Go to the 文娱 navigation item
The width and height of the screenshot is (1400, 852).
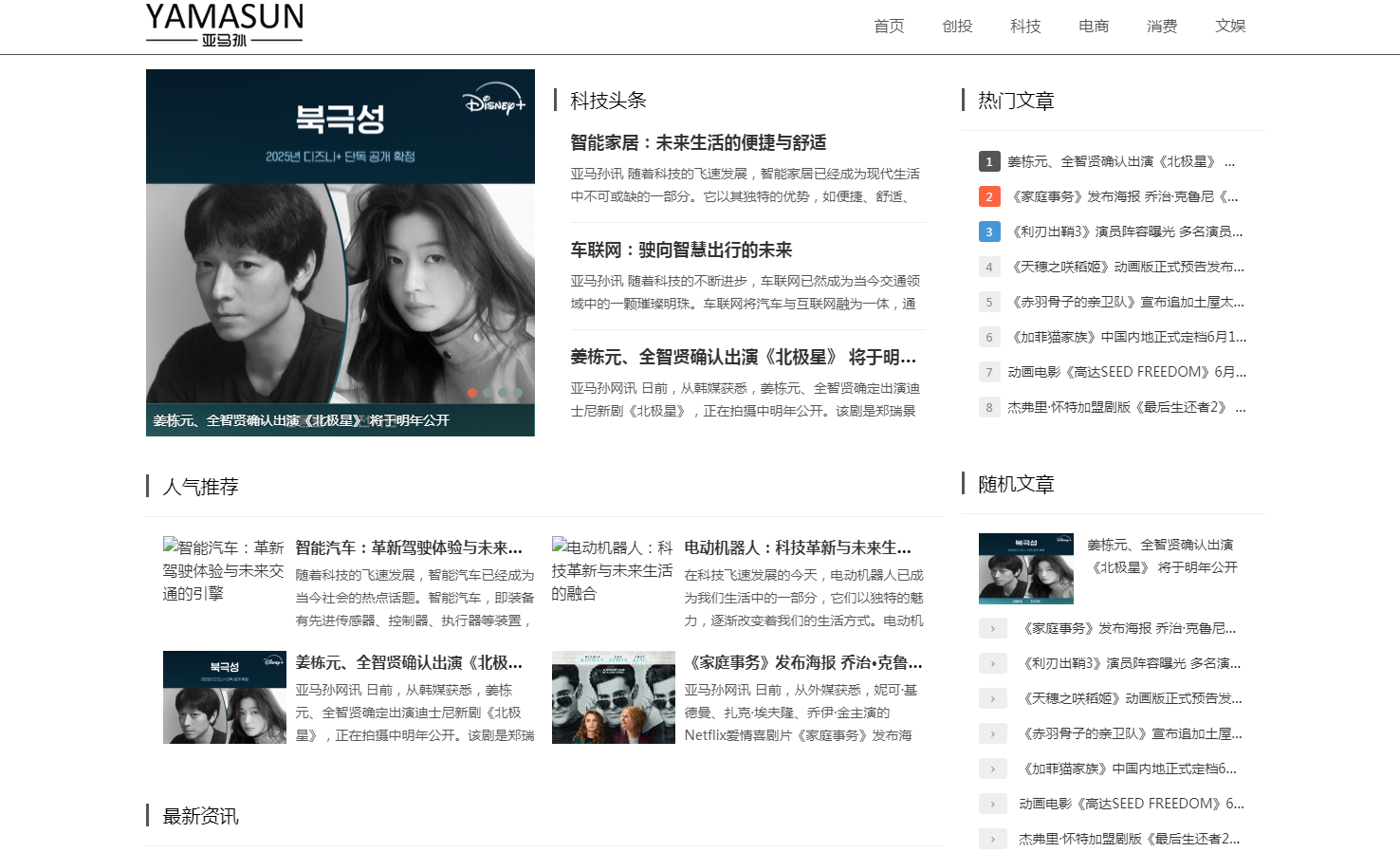click(x=1230, y=27)
